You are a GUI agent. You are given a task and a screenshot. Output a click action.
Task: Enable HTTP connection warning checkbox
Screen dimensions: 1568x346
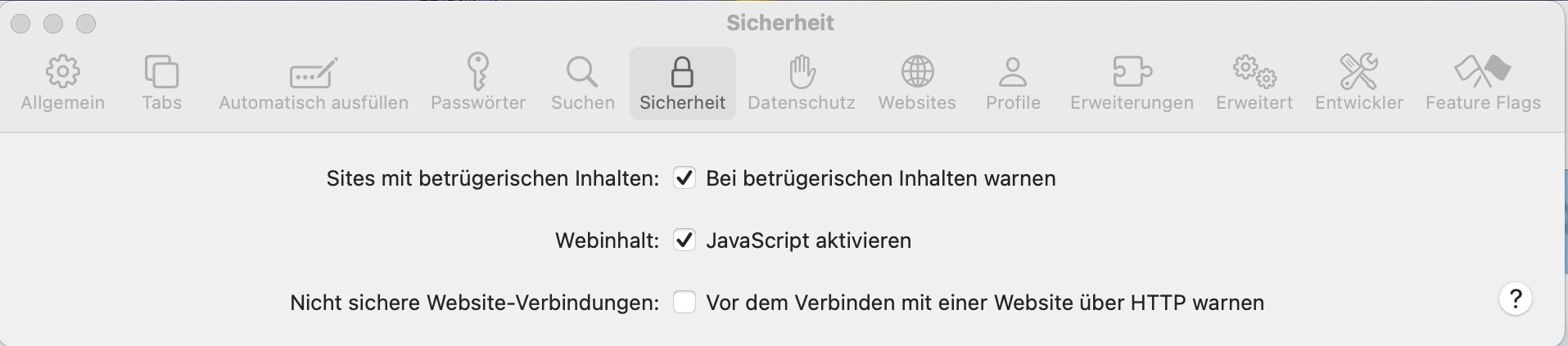tap(685, 303)
